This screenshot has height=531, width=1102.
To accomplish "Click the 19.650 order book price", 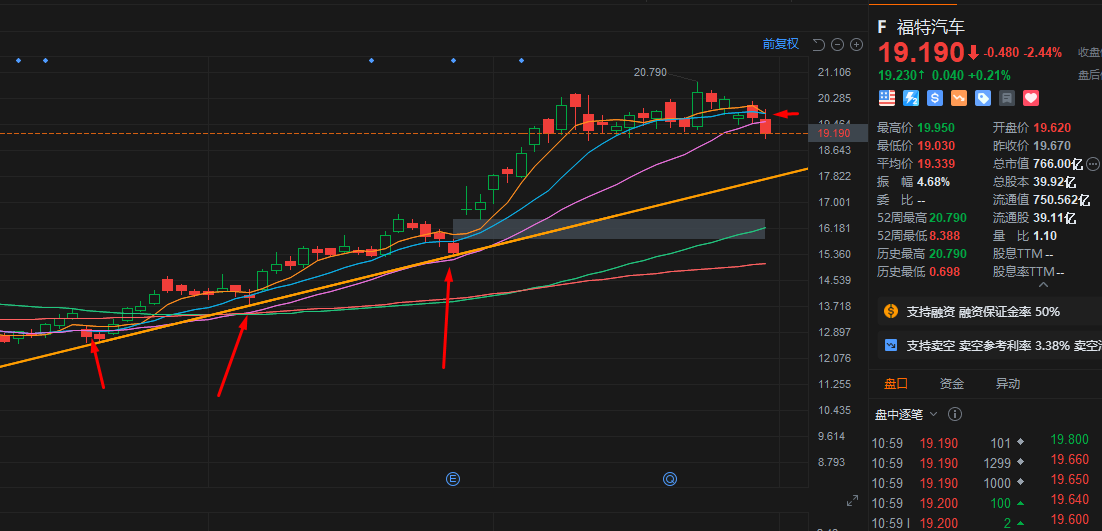I will pyautogui.click(x=1068, y=480).
